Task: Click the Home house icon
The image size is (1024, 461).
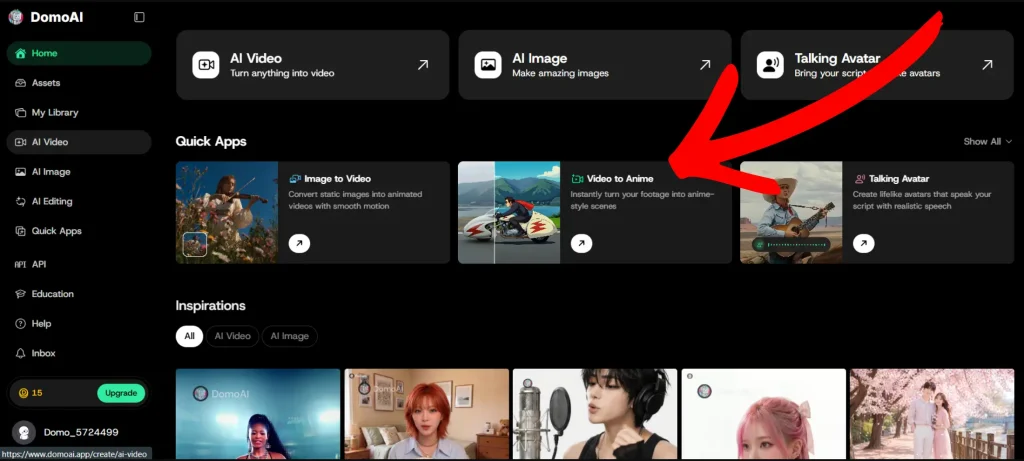Action: click(20, 54)
